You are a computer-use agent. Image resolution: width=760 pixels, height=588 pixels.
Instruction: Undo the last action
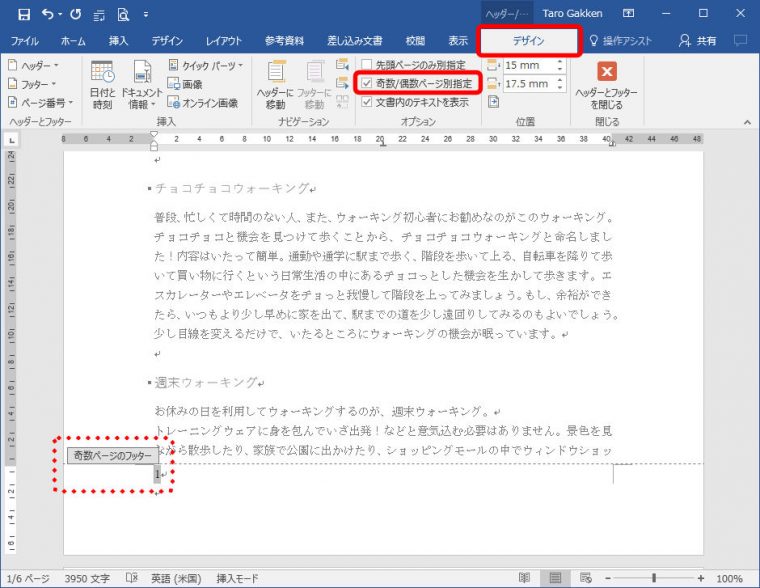tap(48, 14)
